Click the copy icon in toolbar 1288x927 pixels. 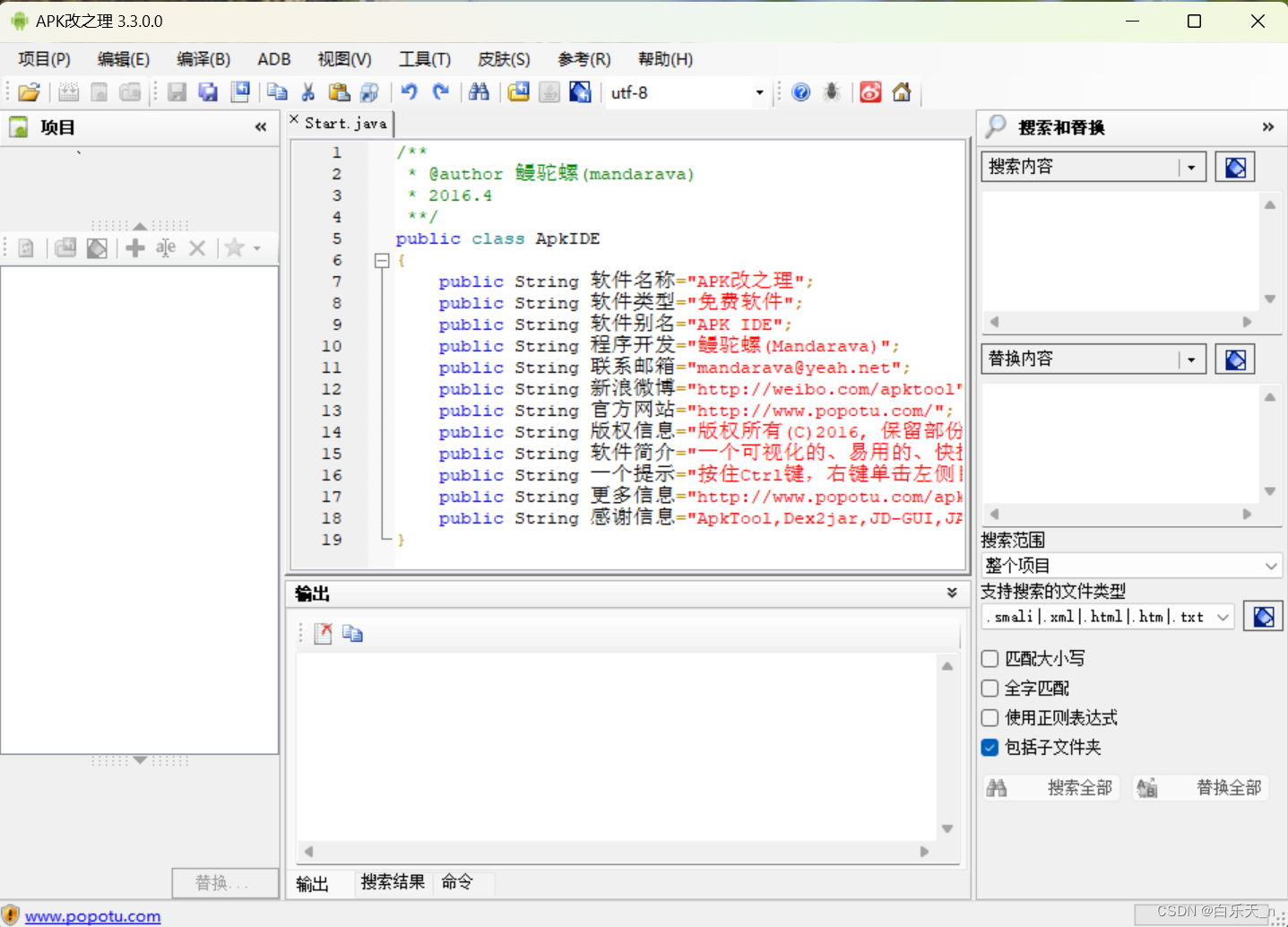click(277, 92)
